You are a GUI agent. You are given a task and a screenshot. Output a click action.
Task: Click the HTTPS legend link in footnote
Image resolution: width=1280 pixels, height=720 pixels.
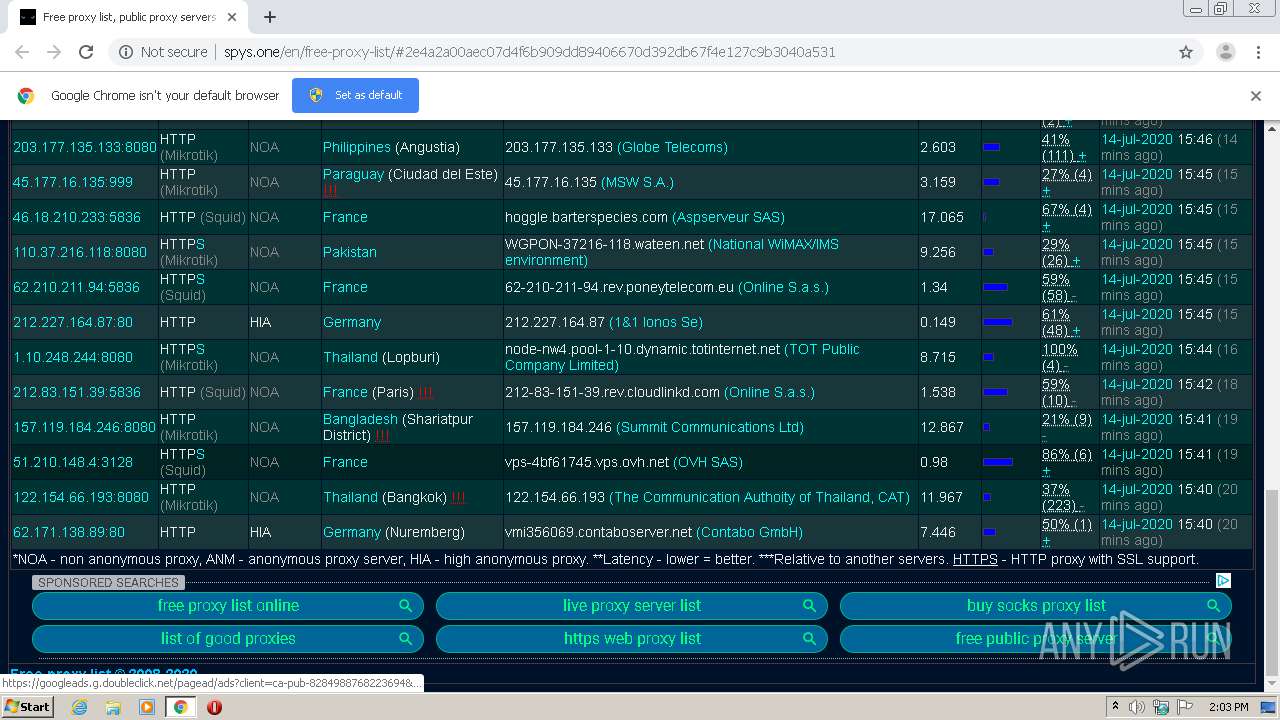pos(975,559)
